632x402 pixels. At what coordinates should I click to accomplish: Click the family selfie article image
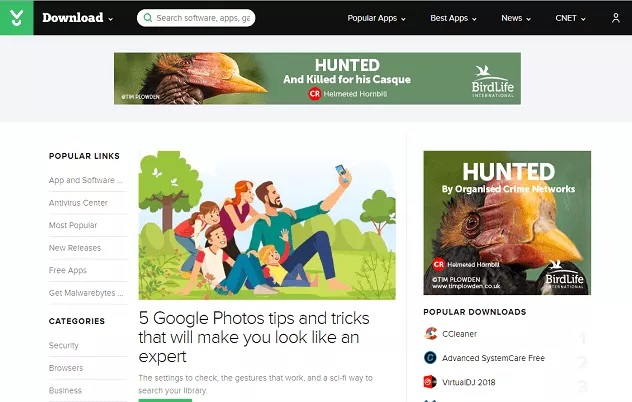coord(267,225)
